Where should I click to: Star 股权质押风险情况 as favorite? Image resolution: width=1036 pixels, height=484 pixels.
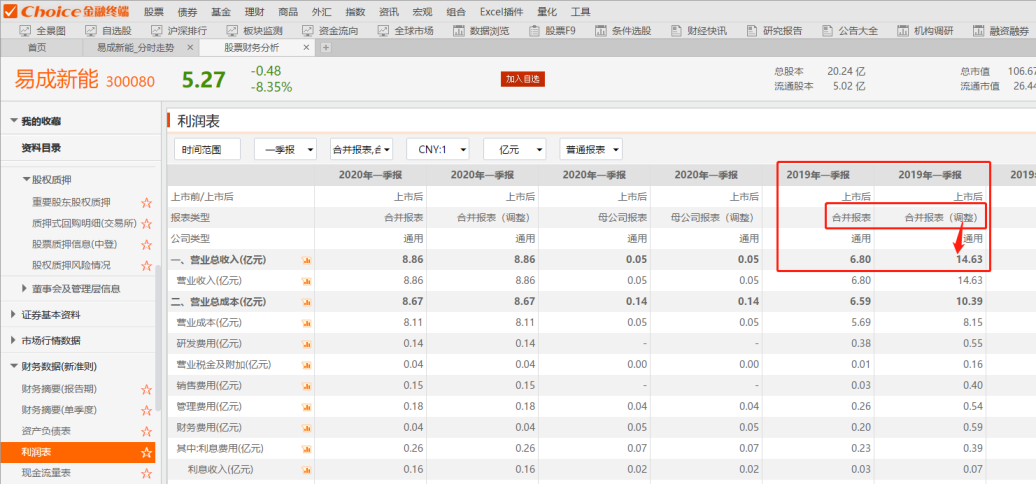click(147, 265)
